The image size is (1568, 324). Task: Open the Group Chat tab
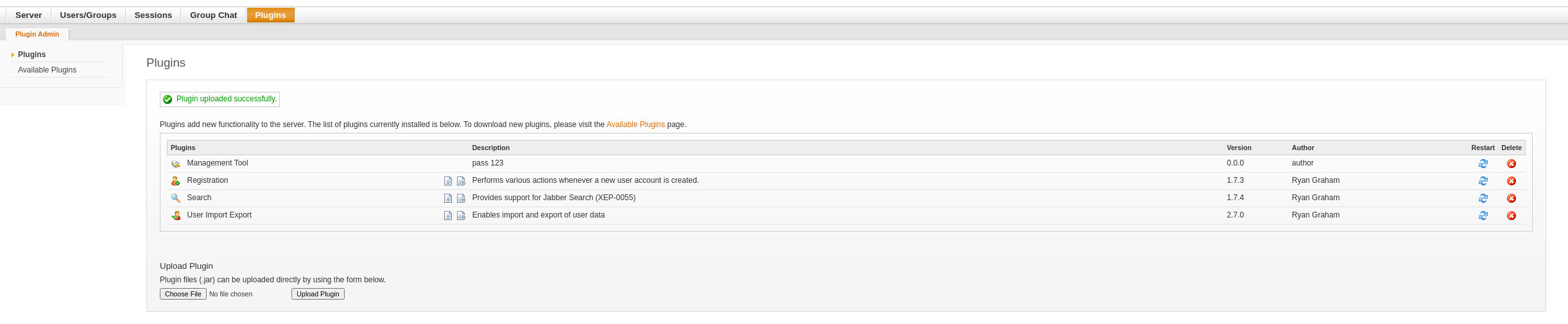(x=213, y=15)
